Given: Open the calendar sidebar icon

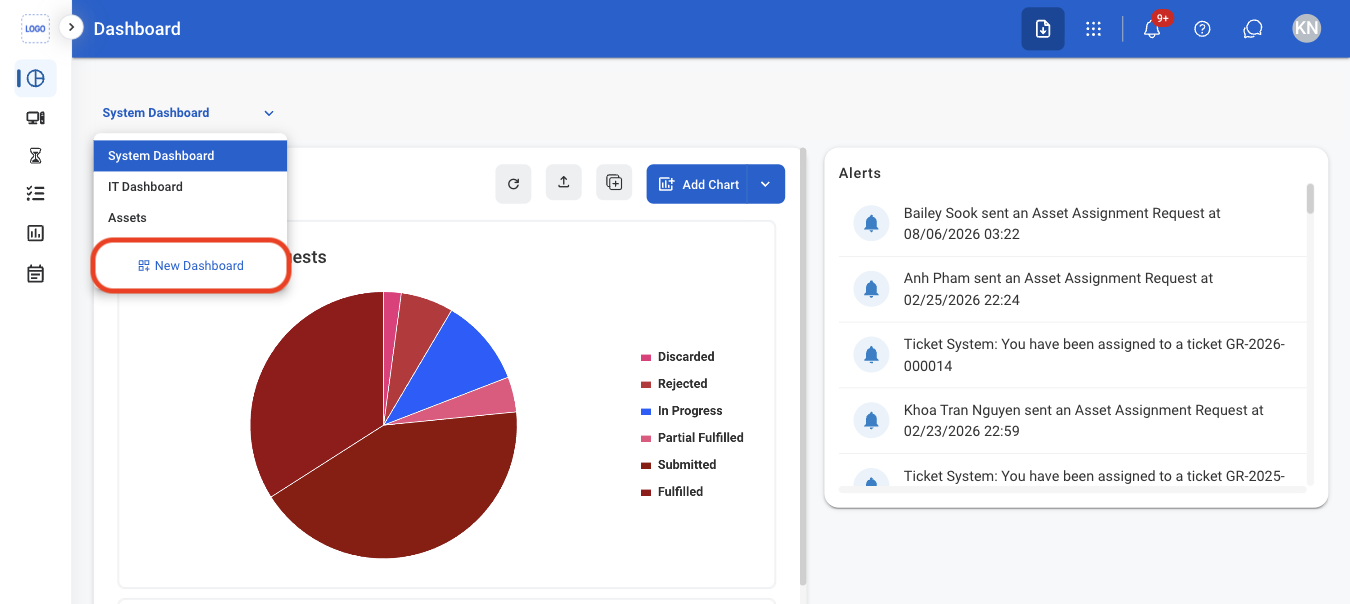Looking at the screenshot, I should (36, 273).
